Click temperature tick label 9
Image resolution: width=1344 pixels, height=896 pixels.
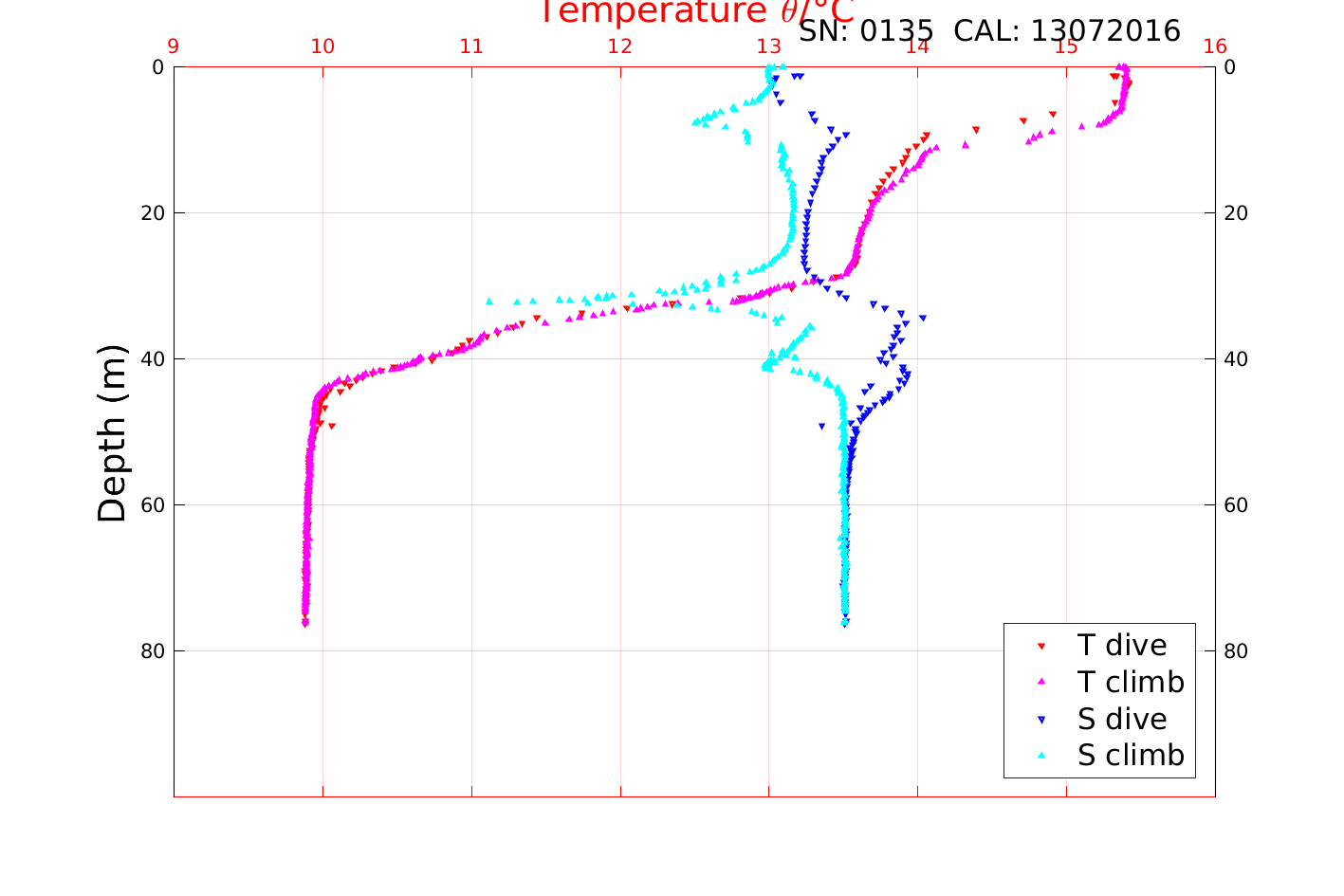point(174,46)
